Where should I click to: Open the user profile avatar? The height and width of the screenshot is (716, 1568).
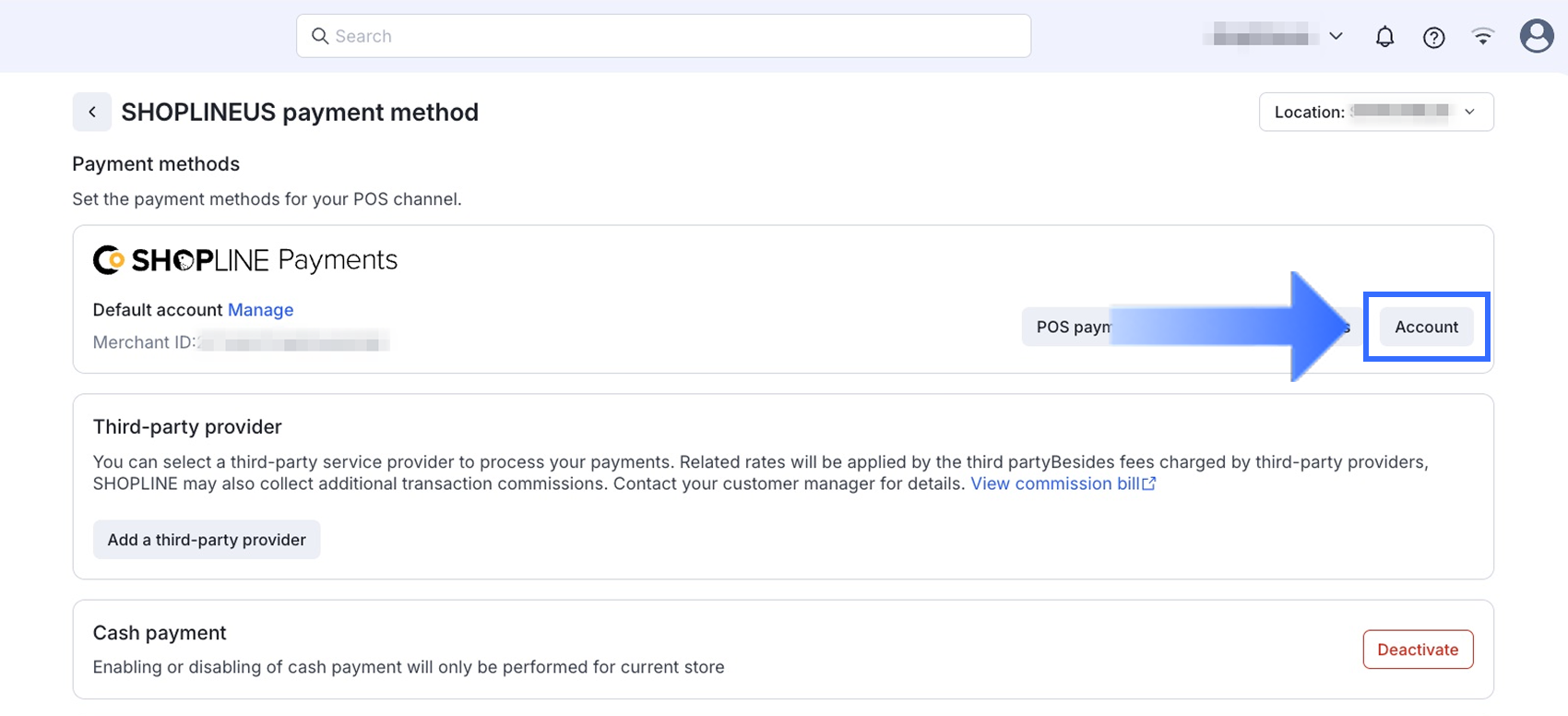click(1536, 36)
